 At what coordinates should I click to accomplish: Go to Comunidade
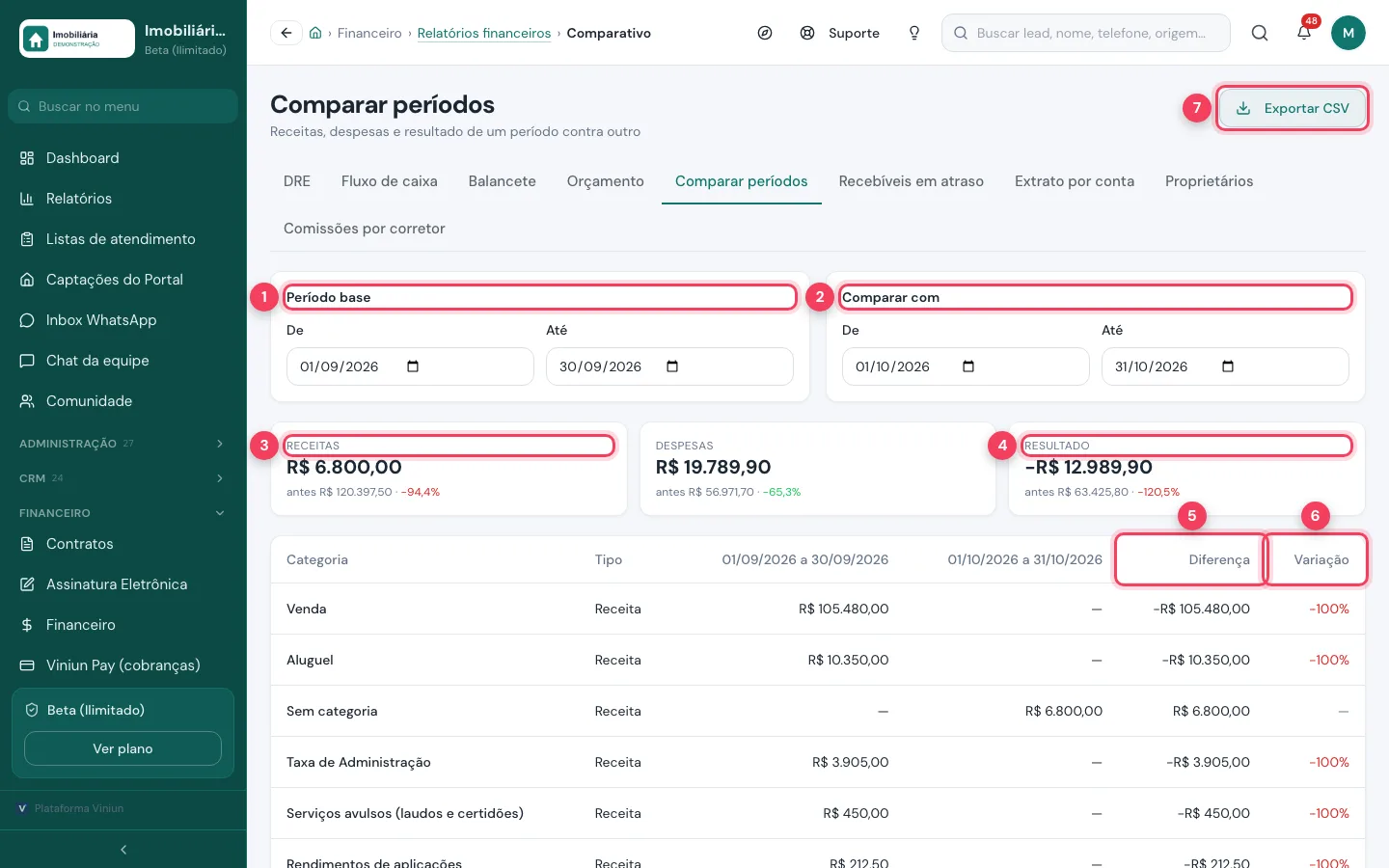(123, 401)
